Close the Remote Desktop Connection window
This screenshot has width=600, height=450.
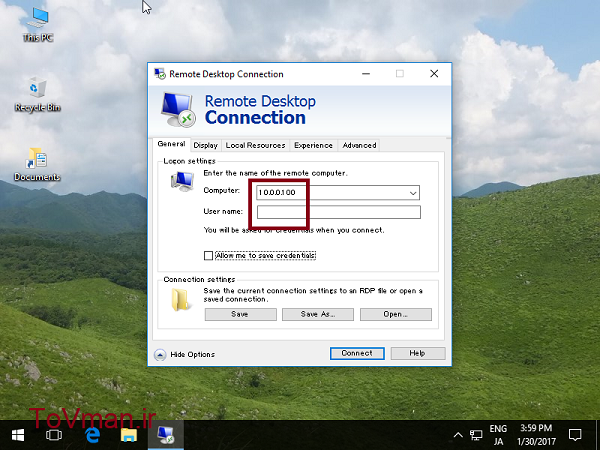[434, 73]
